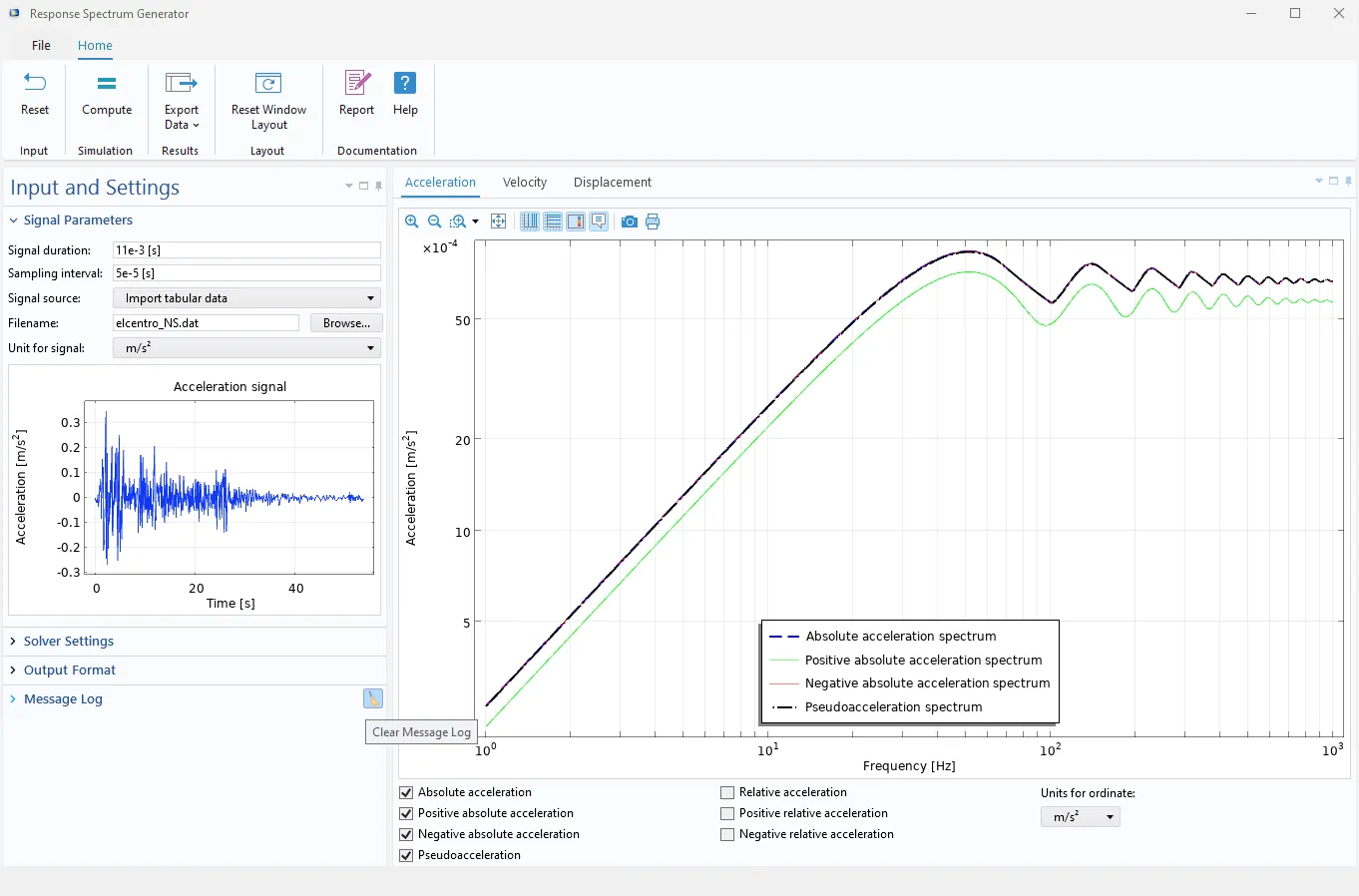Image resolution: width=1359 pixels, height=896 pixels.
Task: Enable the Relative acceleration checkbox
Action: (727, 792)
